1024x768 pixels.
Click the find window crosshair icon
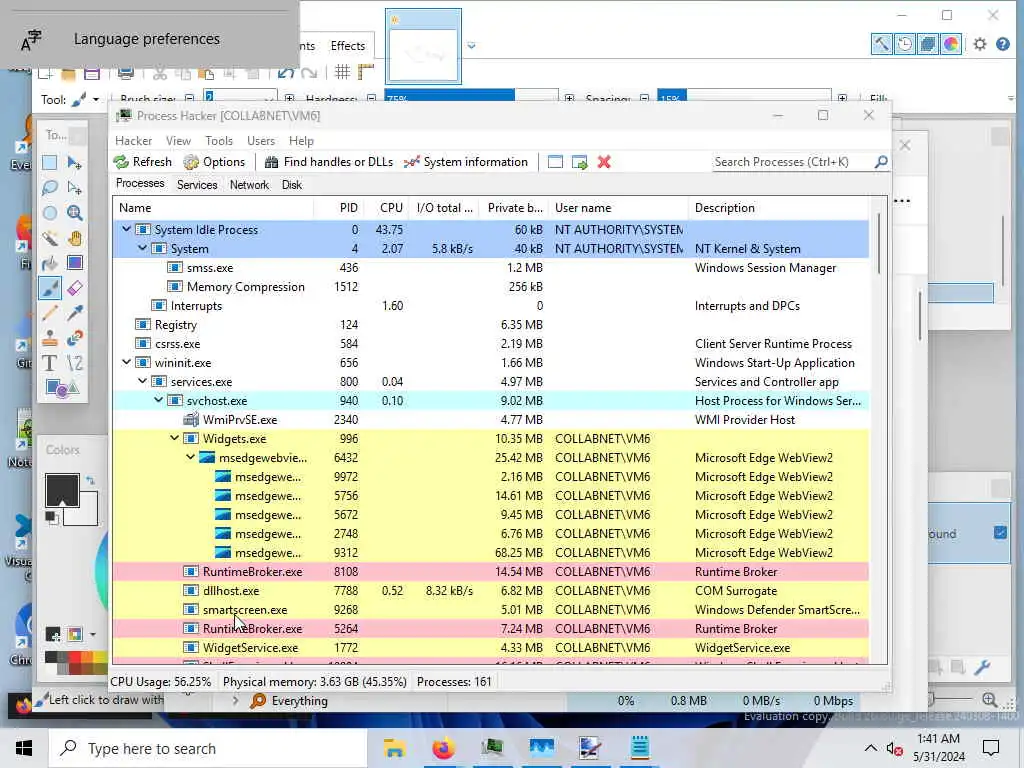pyautogui.click(x=555, y=162)
